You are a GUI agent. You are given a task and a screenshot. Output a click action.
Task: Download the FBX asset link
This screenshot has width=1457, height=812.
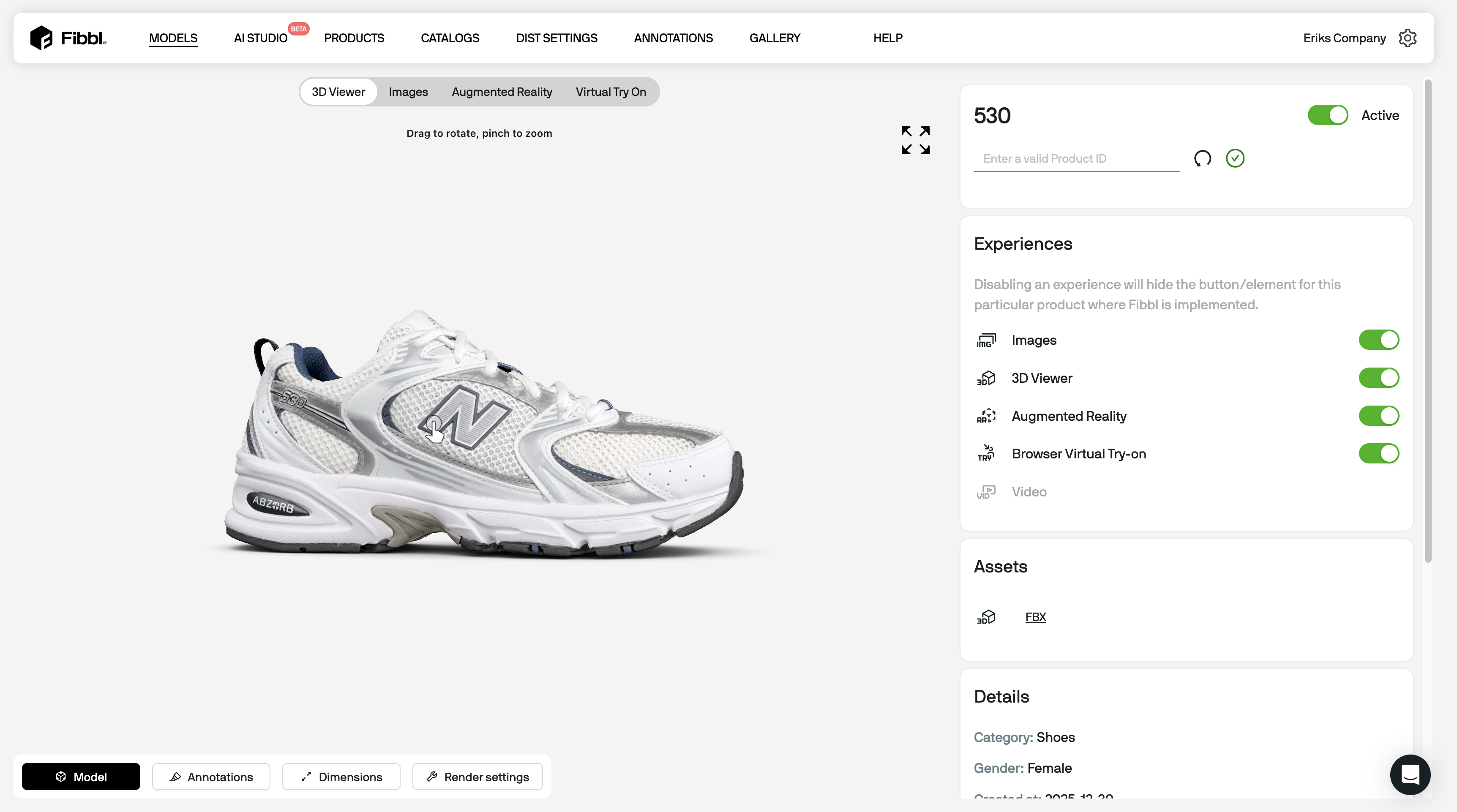(1035, 617)
